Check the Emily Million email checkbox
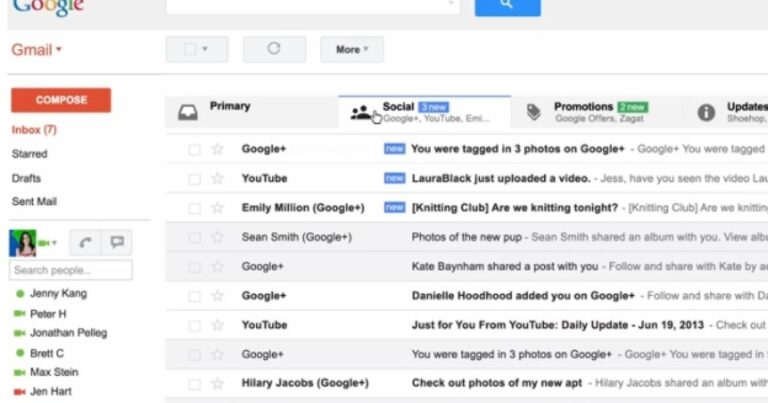This screenshot has width=768, height=403. click(x=194, y=208)
